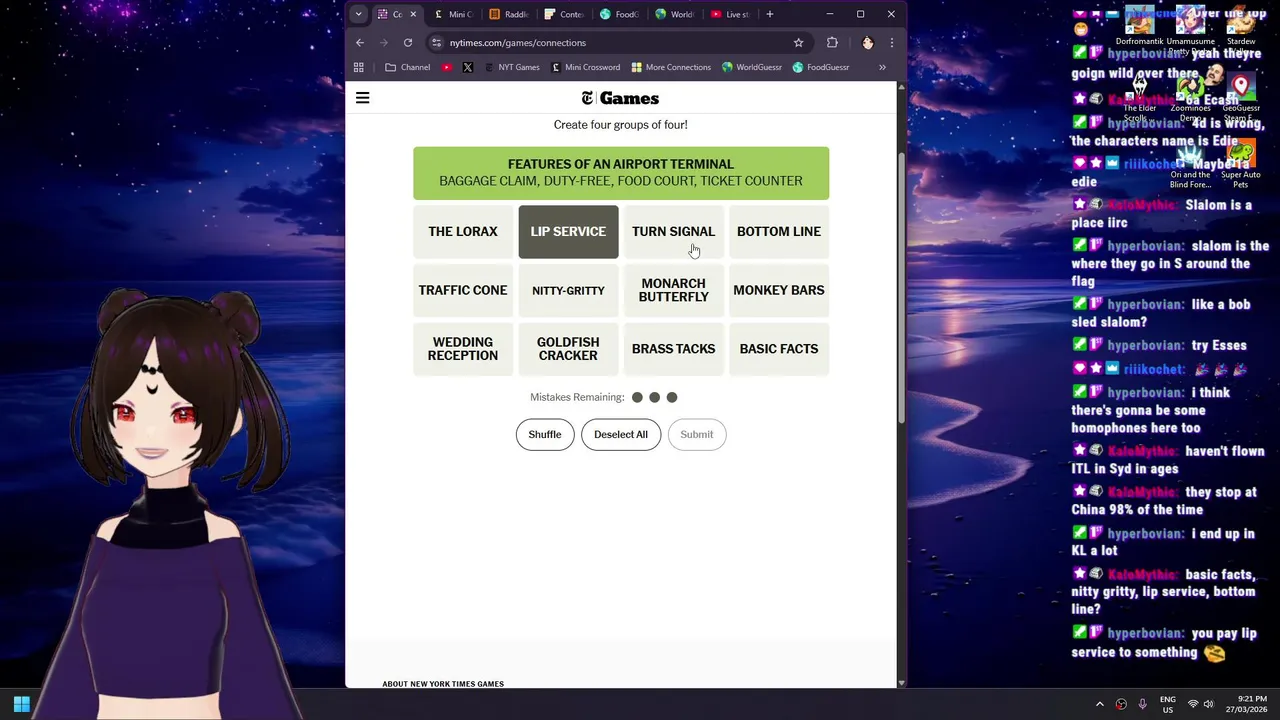Select BRASS TACKS tile
Screen dimensions: 1280x720
click(673, 349)
